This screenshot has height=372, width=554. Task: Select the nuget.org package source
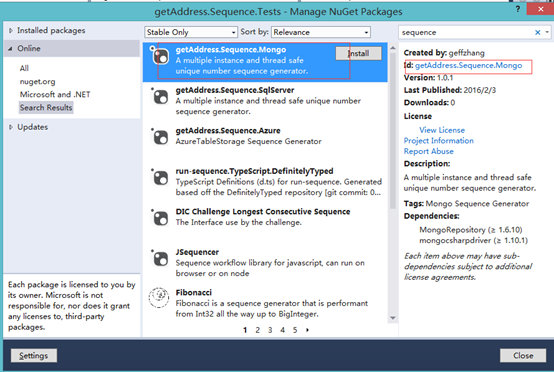pyautogui.click(x=37, y=82)
